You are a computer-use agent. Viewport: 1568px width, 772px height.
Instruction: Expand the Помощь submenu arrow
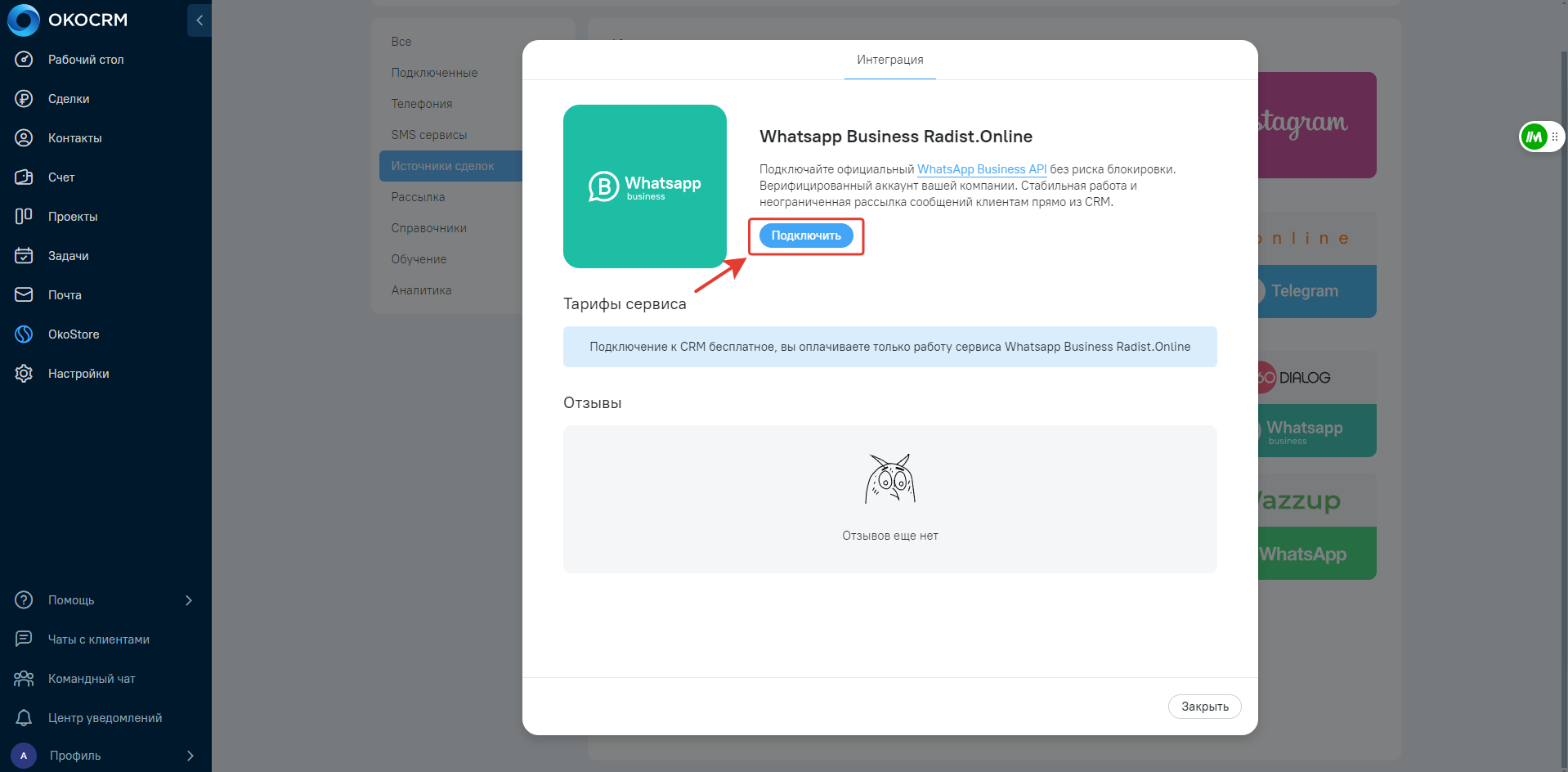pos(189,600)
